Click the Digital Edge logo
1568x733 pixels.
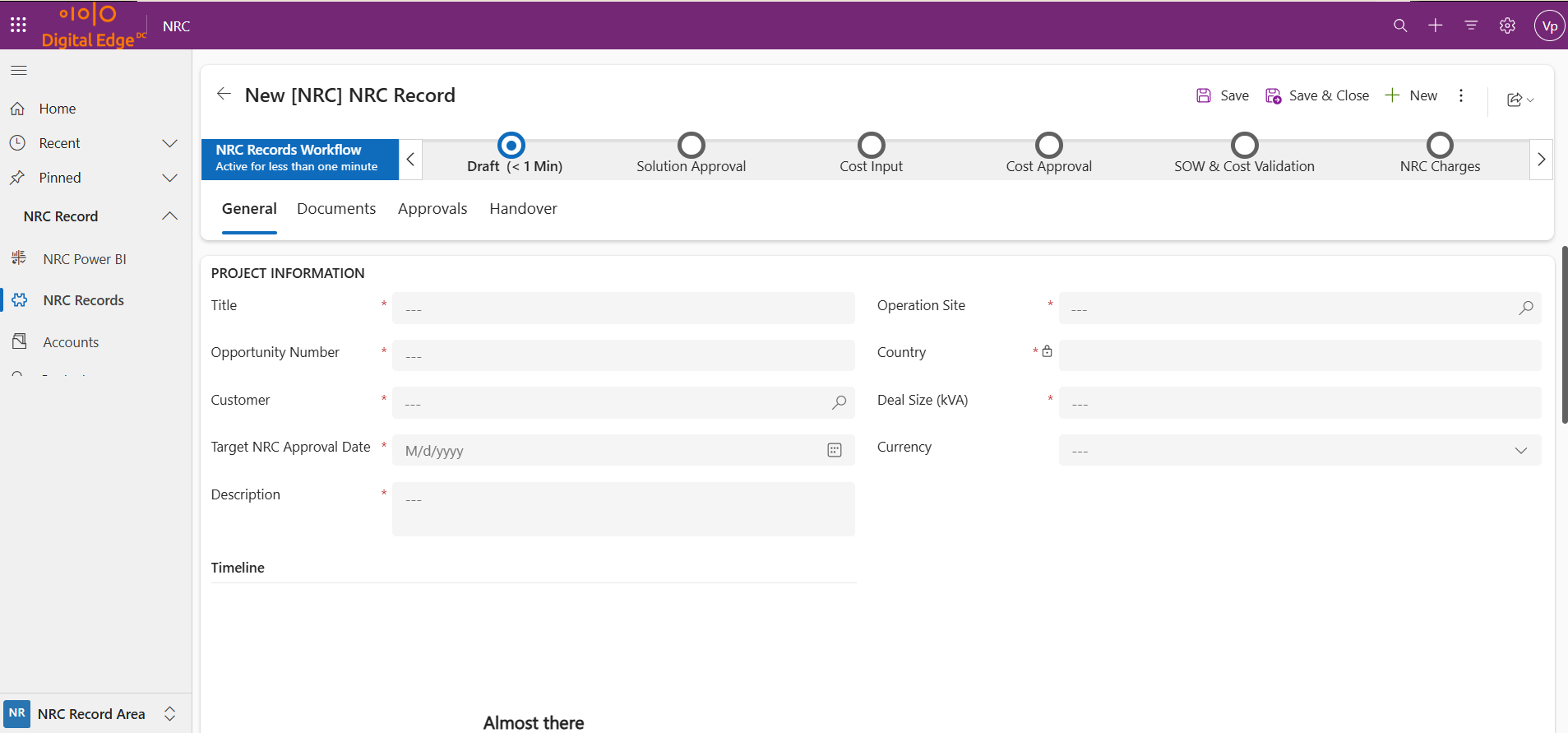(x=93, y=26)
